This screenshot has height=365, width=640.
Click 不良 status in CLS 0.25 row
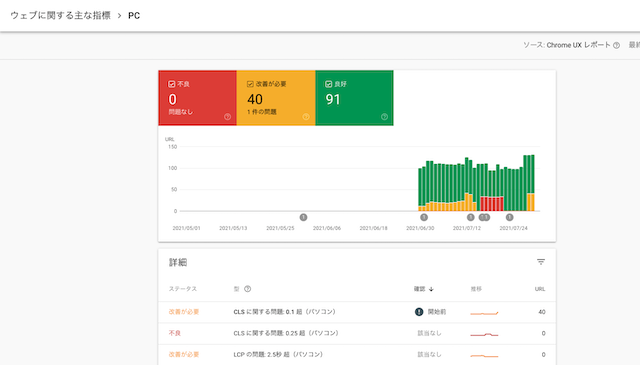[175, 333]
